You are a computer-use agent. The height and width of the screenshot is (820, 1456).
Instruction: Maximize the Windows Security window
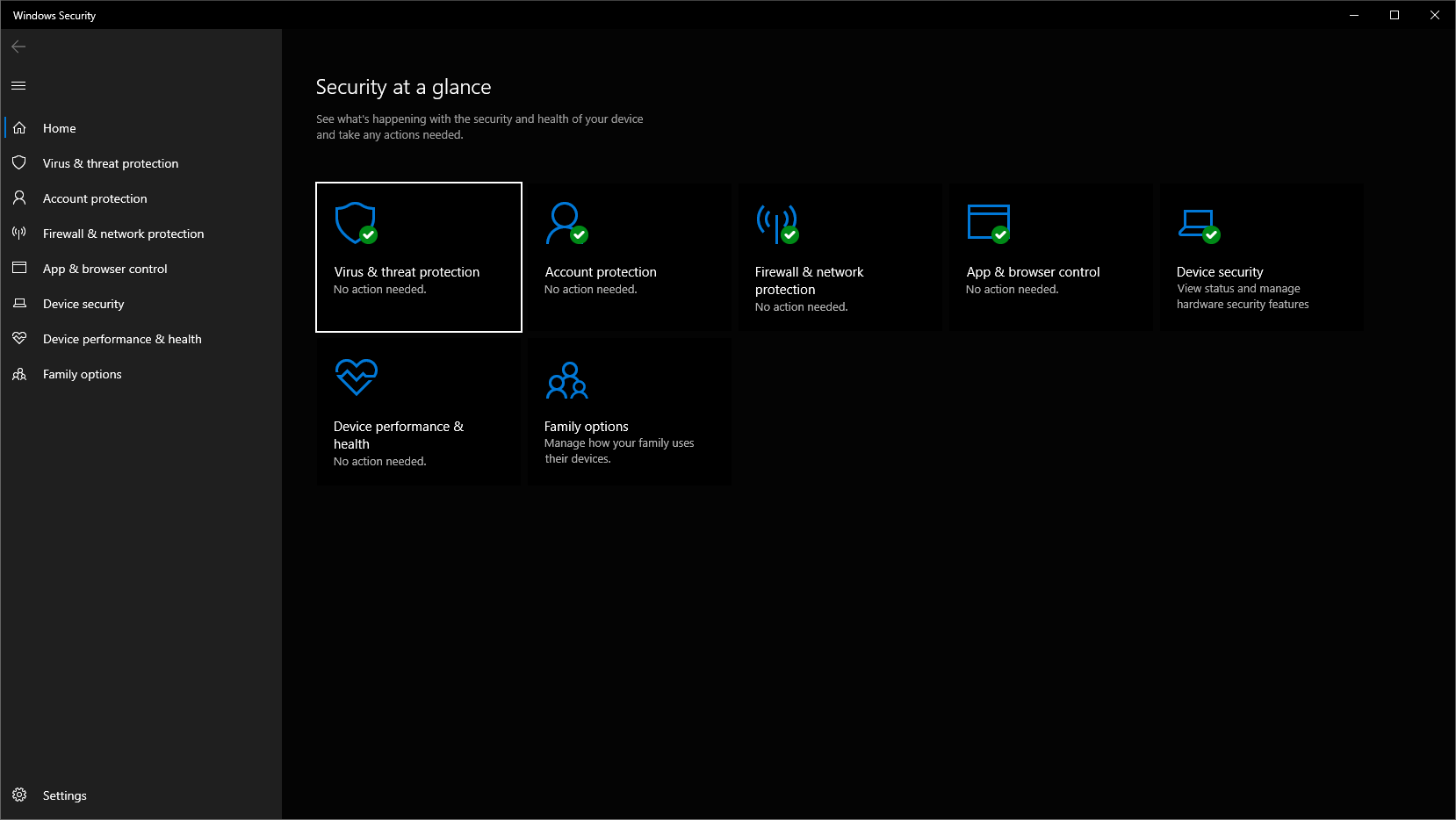pos(1395,15)
